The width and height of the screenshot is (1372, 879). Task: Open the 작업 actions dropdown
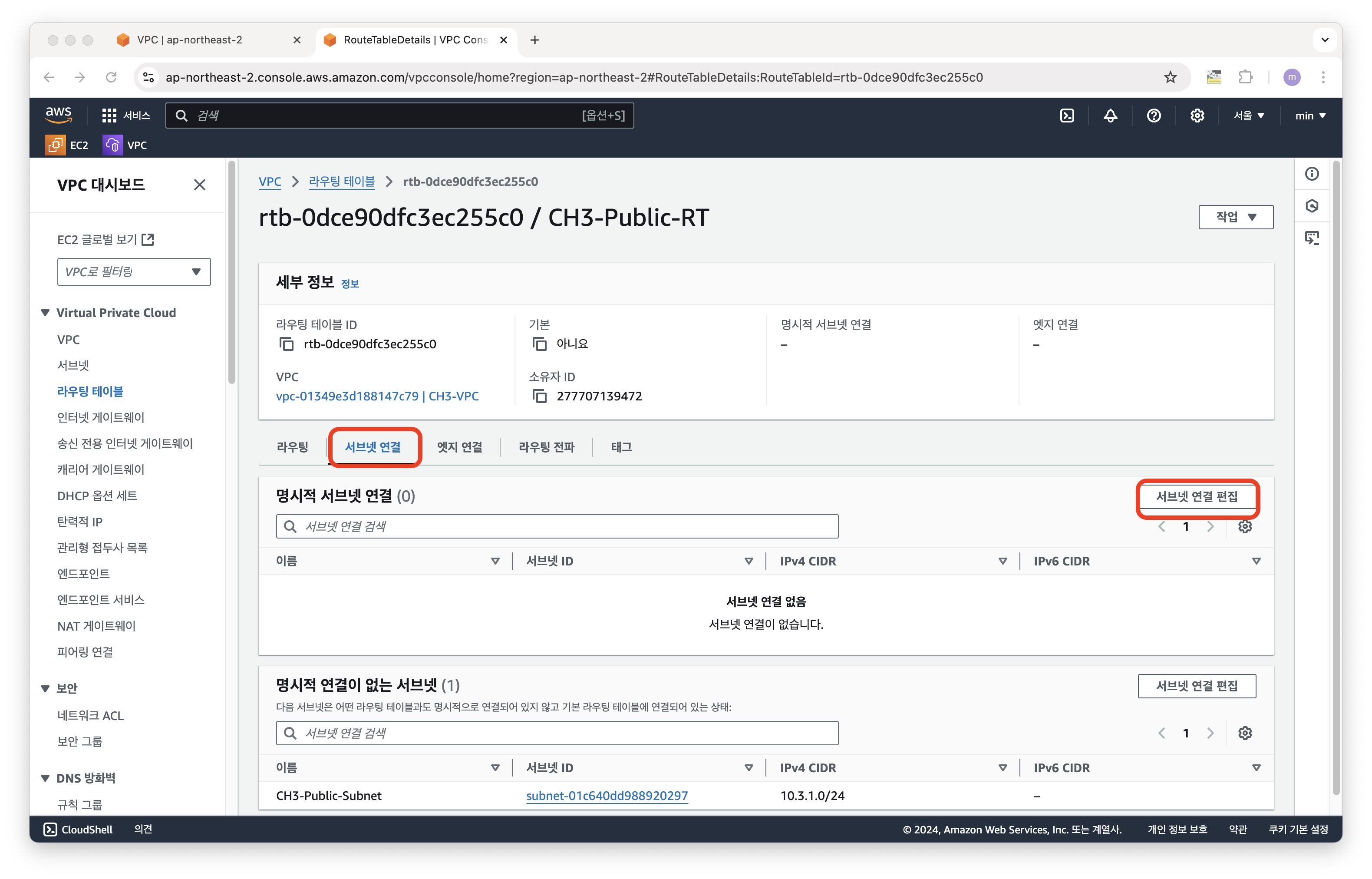tap(1236, 217)
